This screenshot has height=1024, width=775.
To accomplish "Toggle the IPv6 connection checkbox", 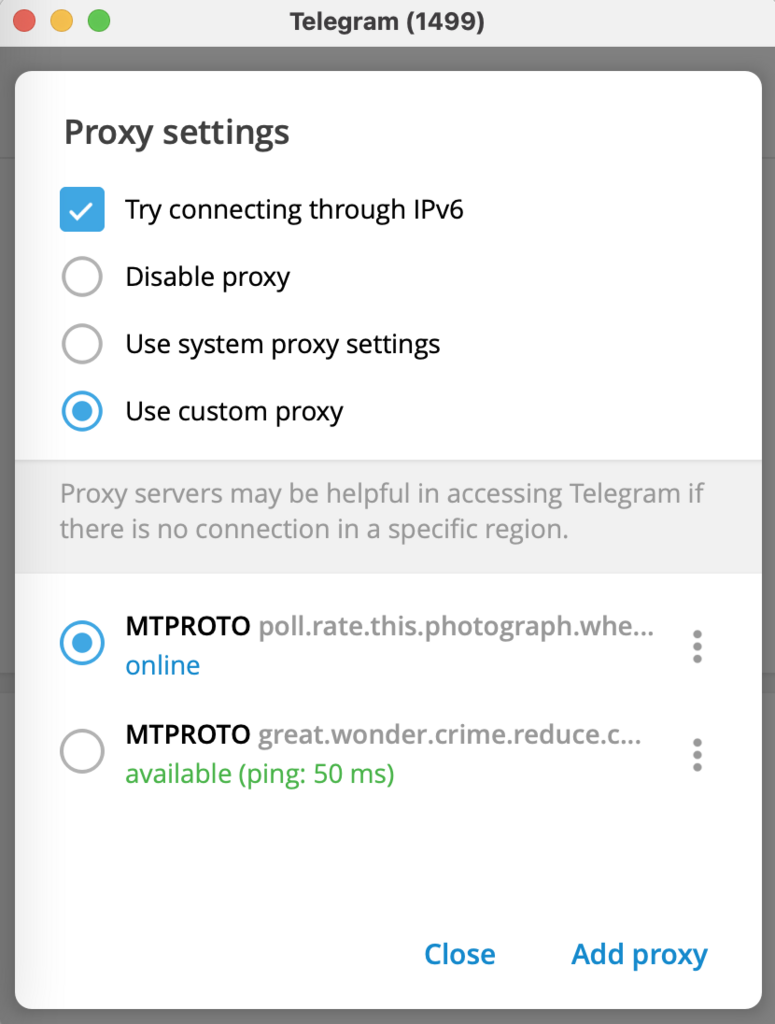I will coord(82,210).
